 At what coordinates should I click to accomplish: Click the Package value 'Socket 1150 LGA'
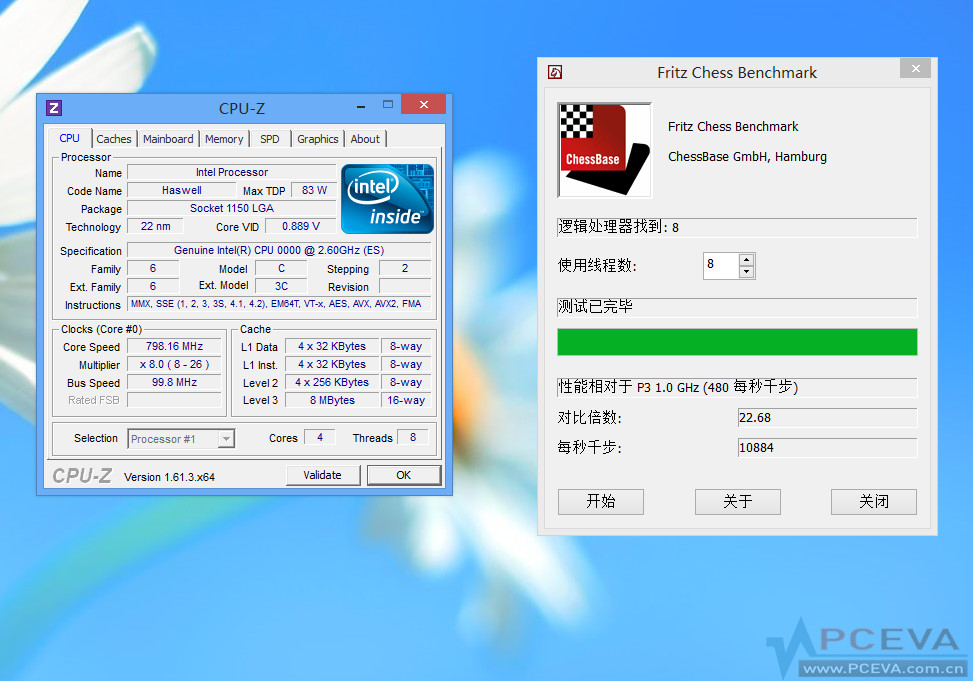(231, 209)
